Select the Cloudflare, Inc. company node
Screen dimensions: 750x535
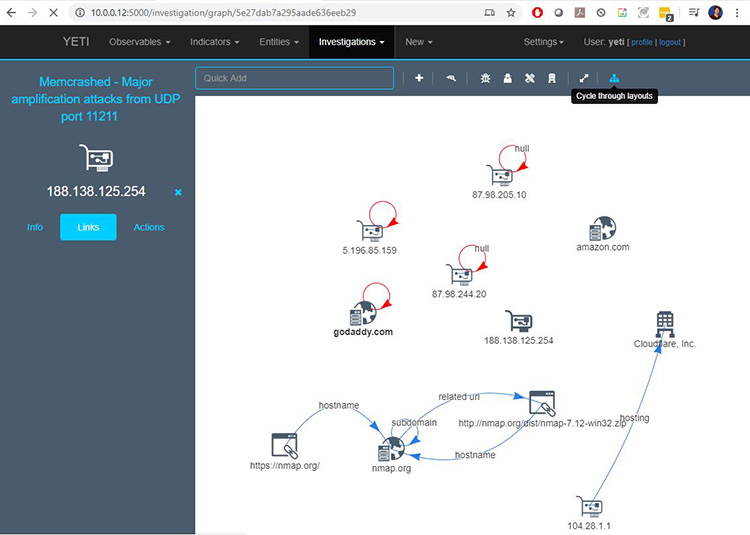click(665, 325)
